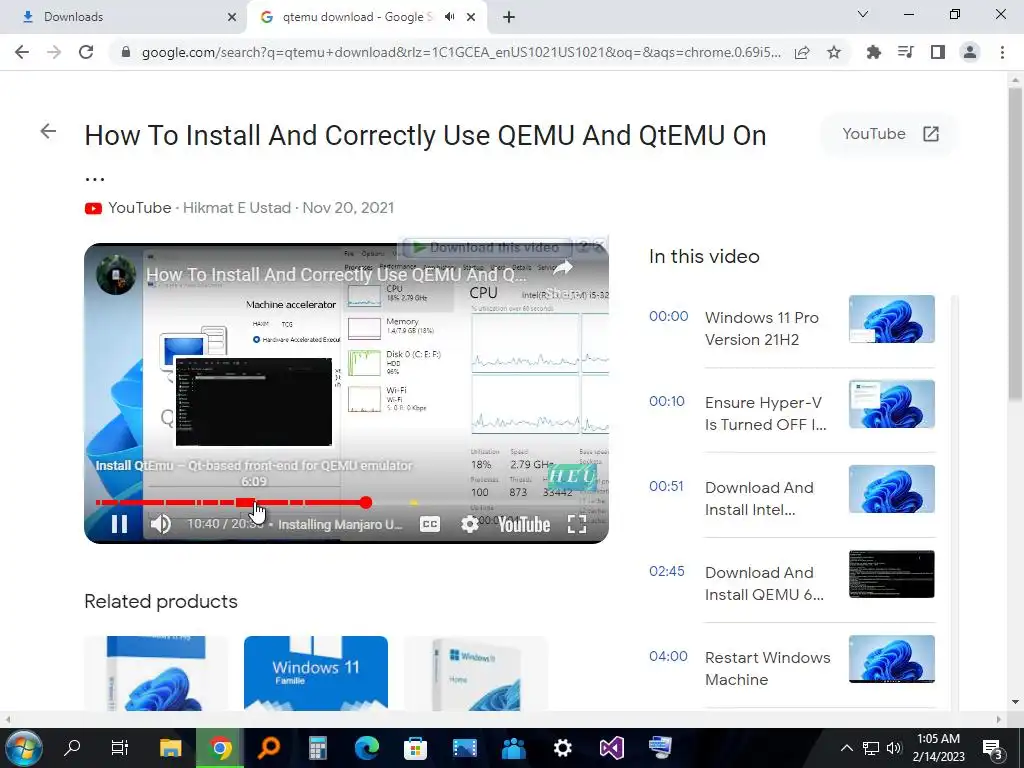Click the red video progress scrubber handle
The width and height of the screenshot is (1024, 768).
366,502
